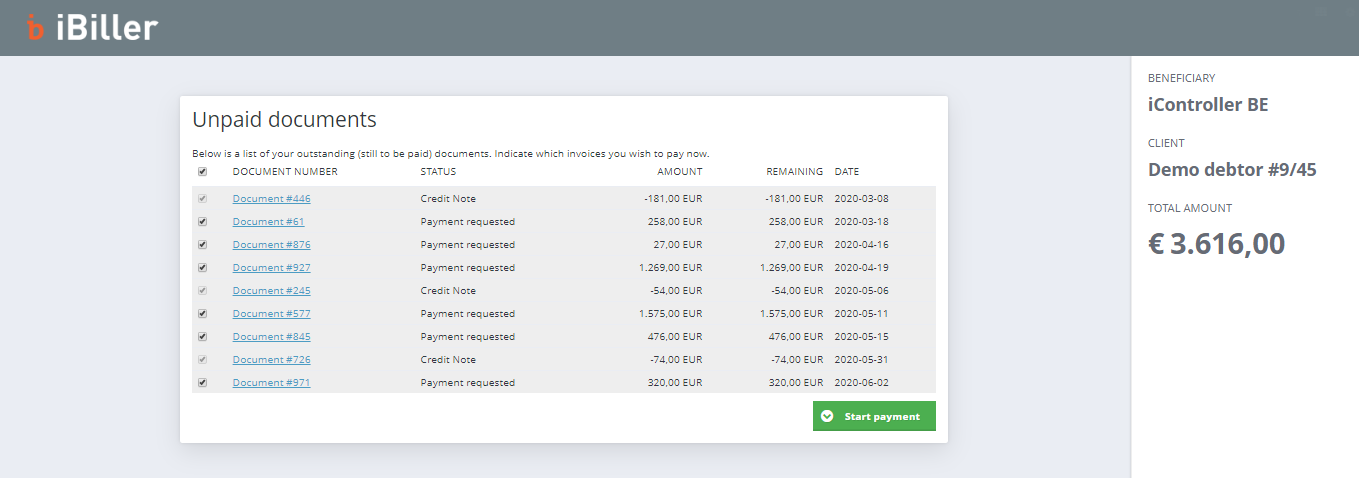The width and height of the screenshot is (1359, 478).
Task: Click the Start payment button label
Action: tap(882, 416)
